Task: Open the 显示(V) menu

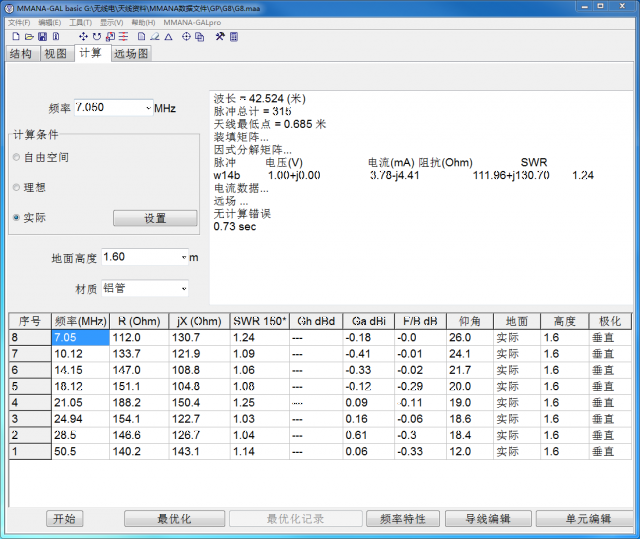Action: 111,22
